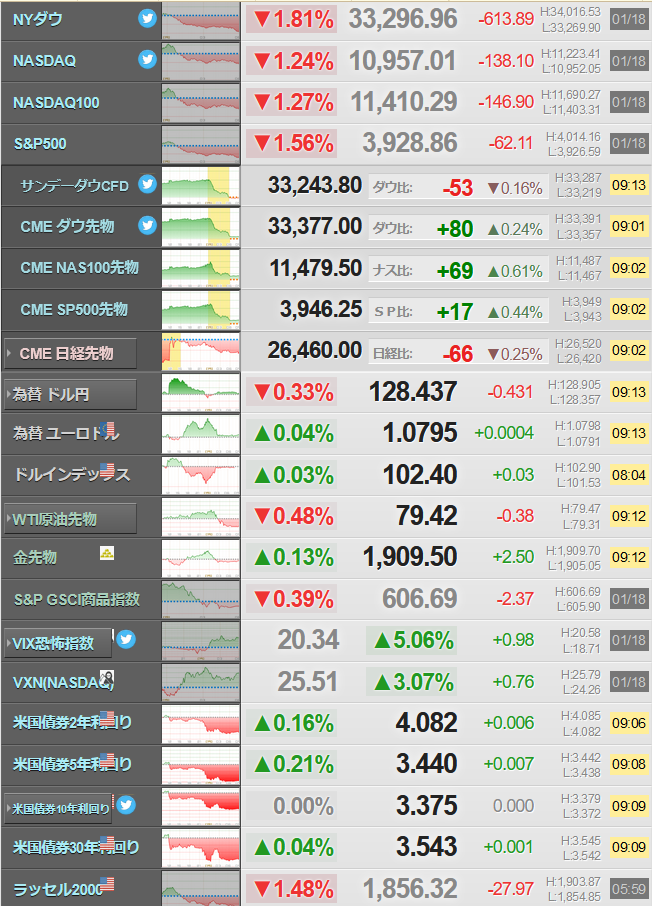Click Twitter icon beside 米国債券10年利回り
This screenshot has width=652, height=906.
coord(126,804)
